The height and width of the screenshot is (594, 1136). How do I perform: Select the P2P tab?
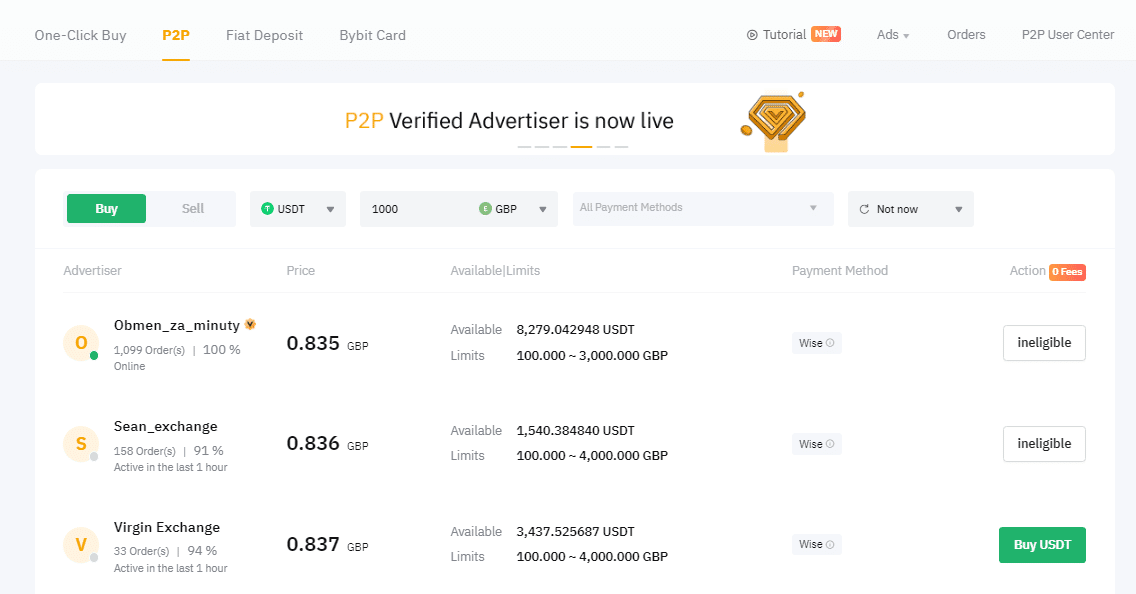click(176, 35)
